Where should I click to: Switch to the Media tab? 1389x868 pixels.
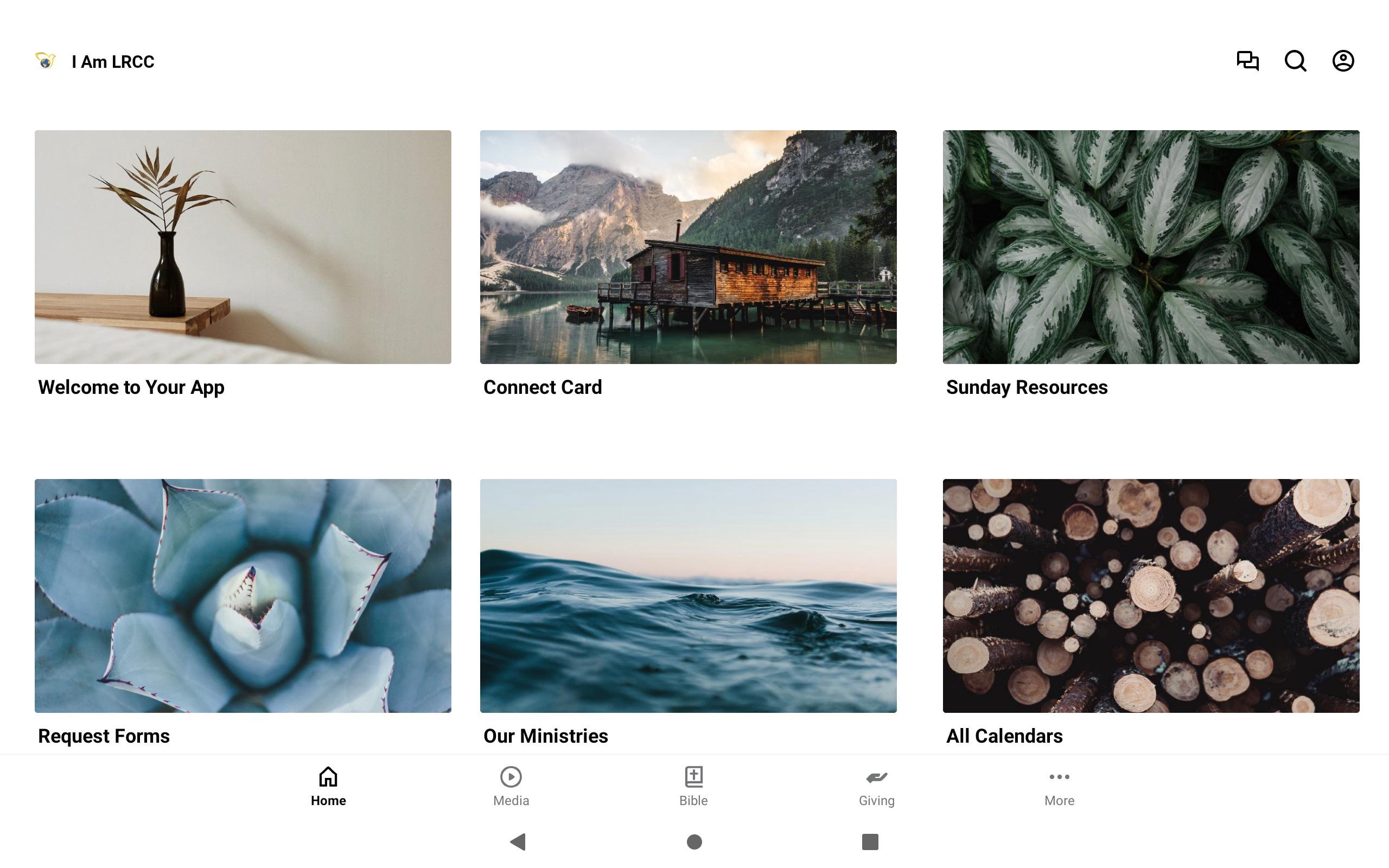511,787
